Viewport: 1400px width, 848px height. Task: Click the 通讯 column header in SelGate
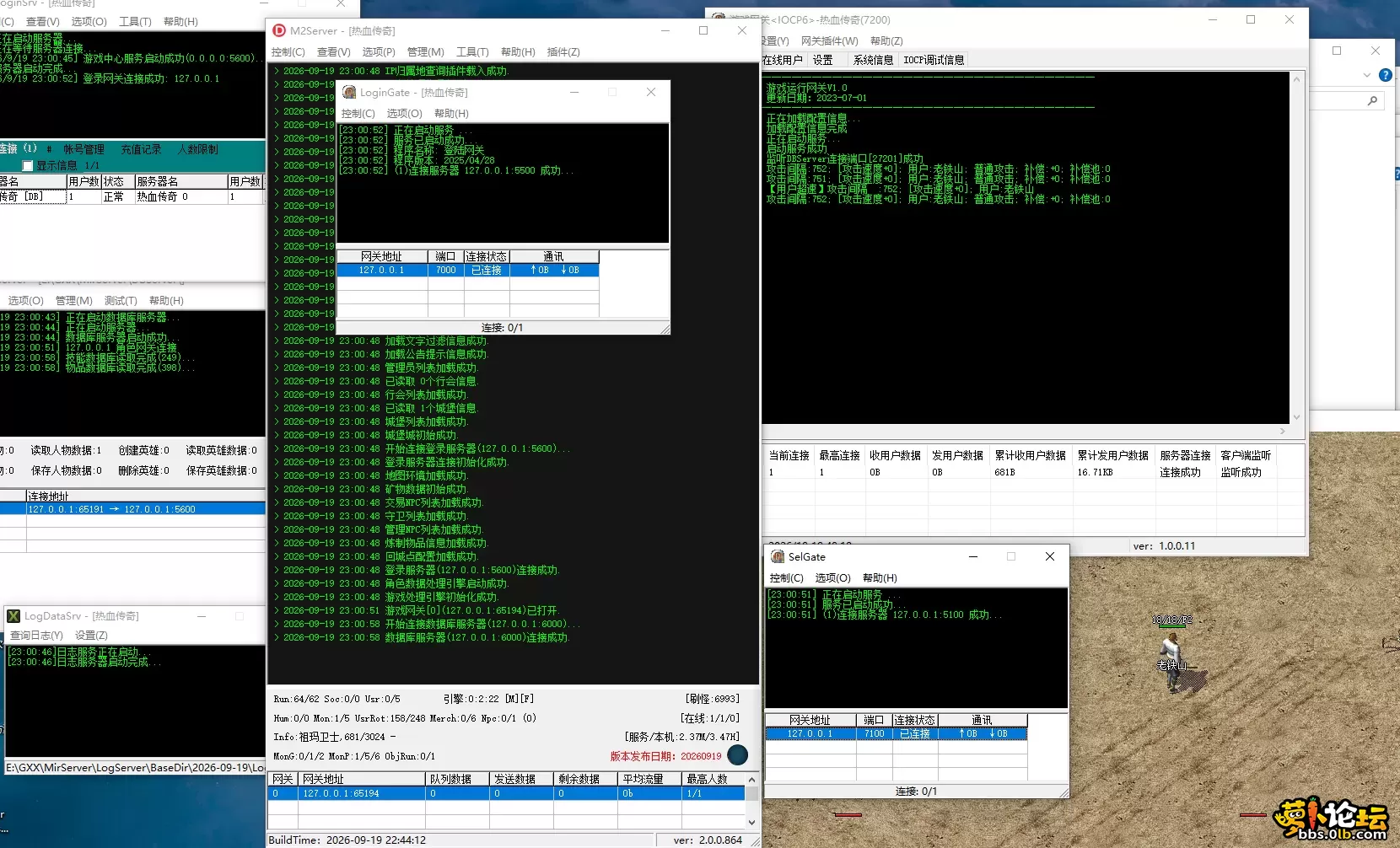point(983,720)
